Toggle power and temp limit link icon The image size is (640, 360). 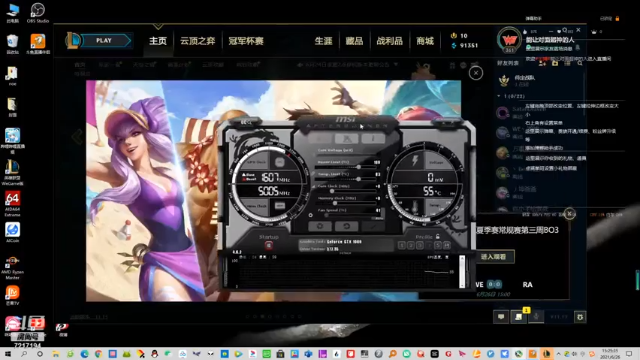coord(313,174)
